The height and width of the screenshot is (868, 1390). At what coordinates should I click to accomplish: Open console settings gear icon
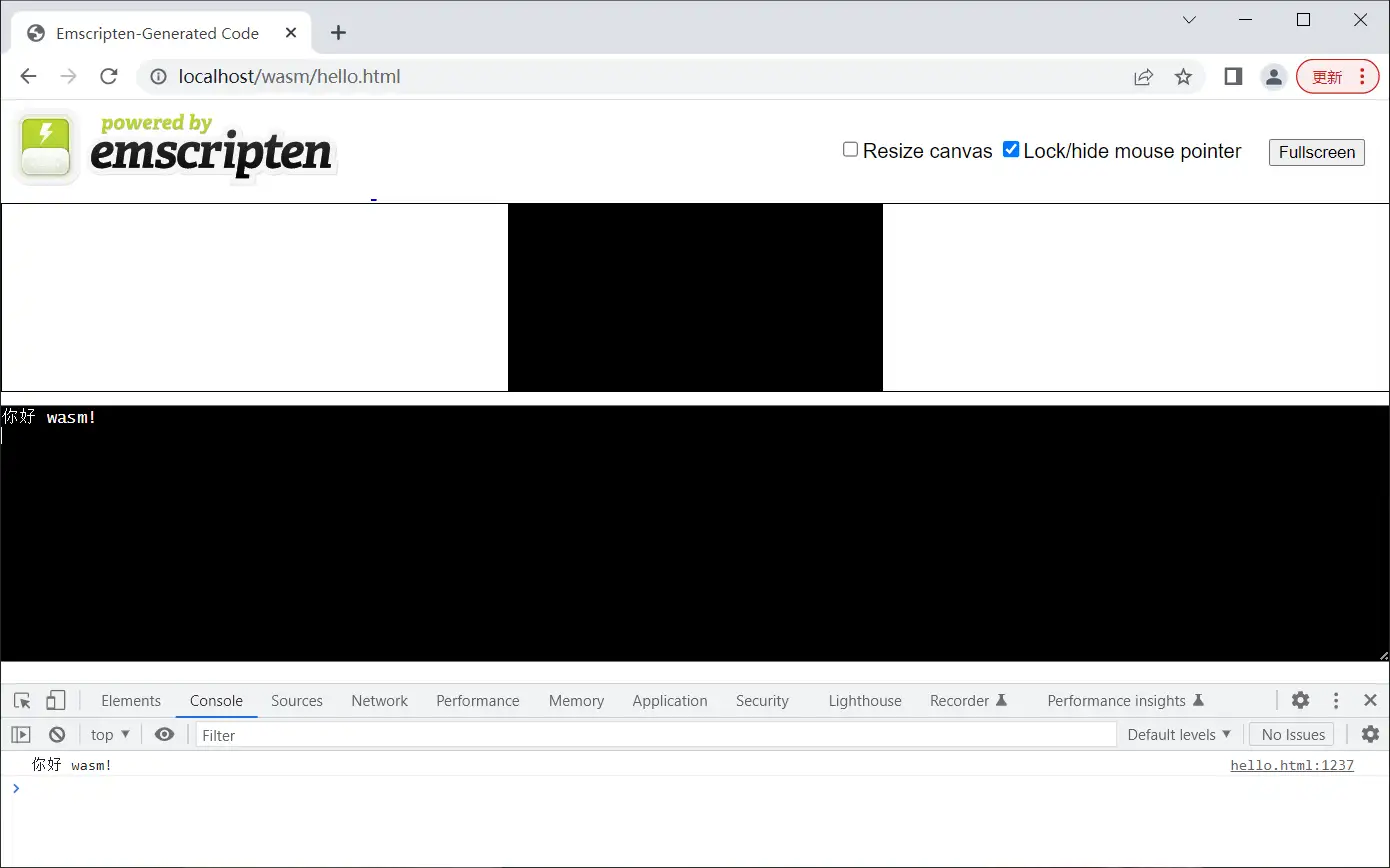1370,734
